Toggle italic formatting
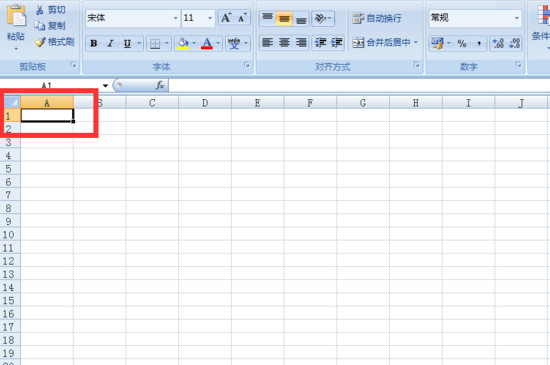Viewport: 550px width, 365px height. click(x=110, y=43)
